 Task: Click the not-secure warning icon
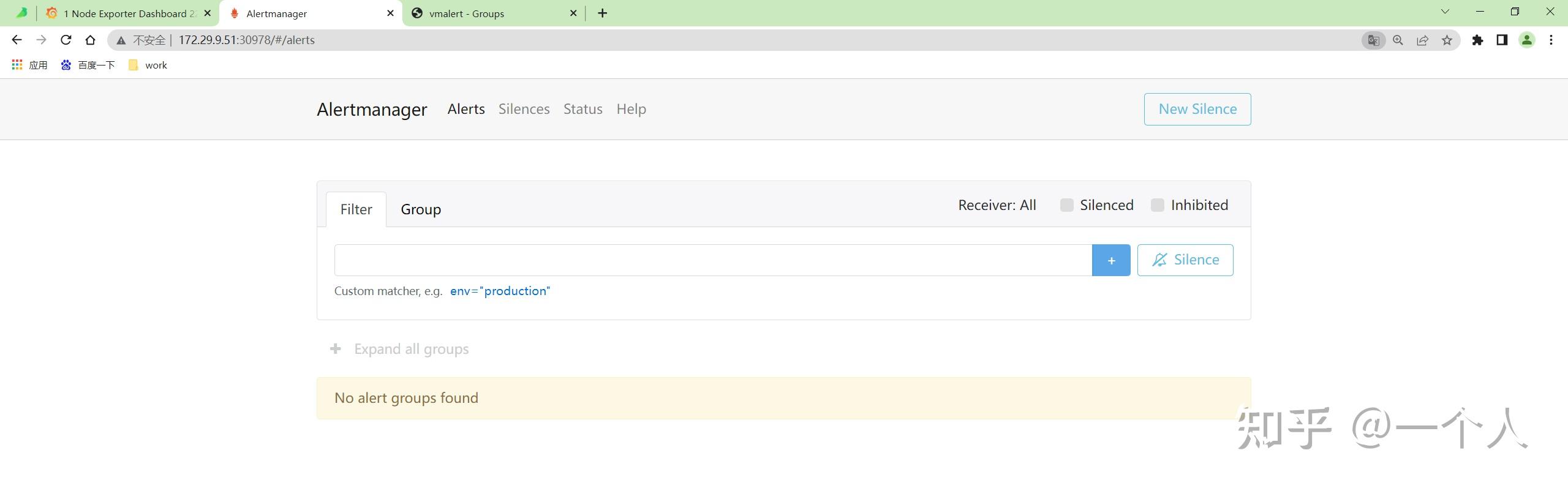[x=121, y=40]
